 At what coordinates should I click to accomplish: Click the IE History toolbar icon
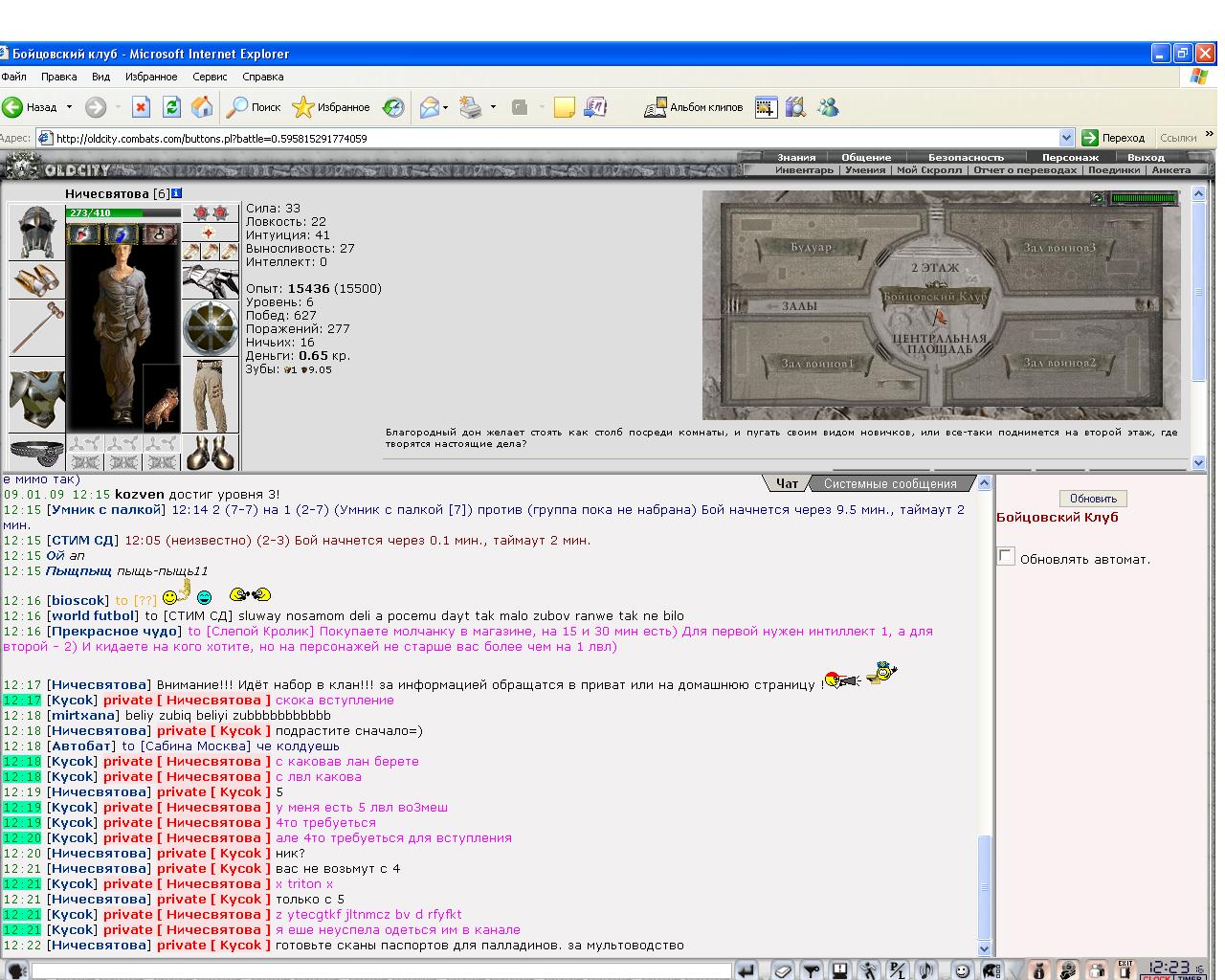(393, 107)
